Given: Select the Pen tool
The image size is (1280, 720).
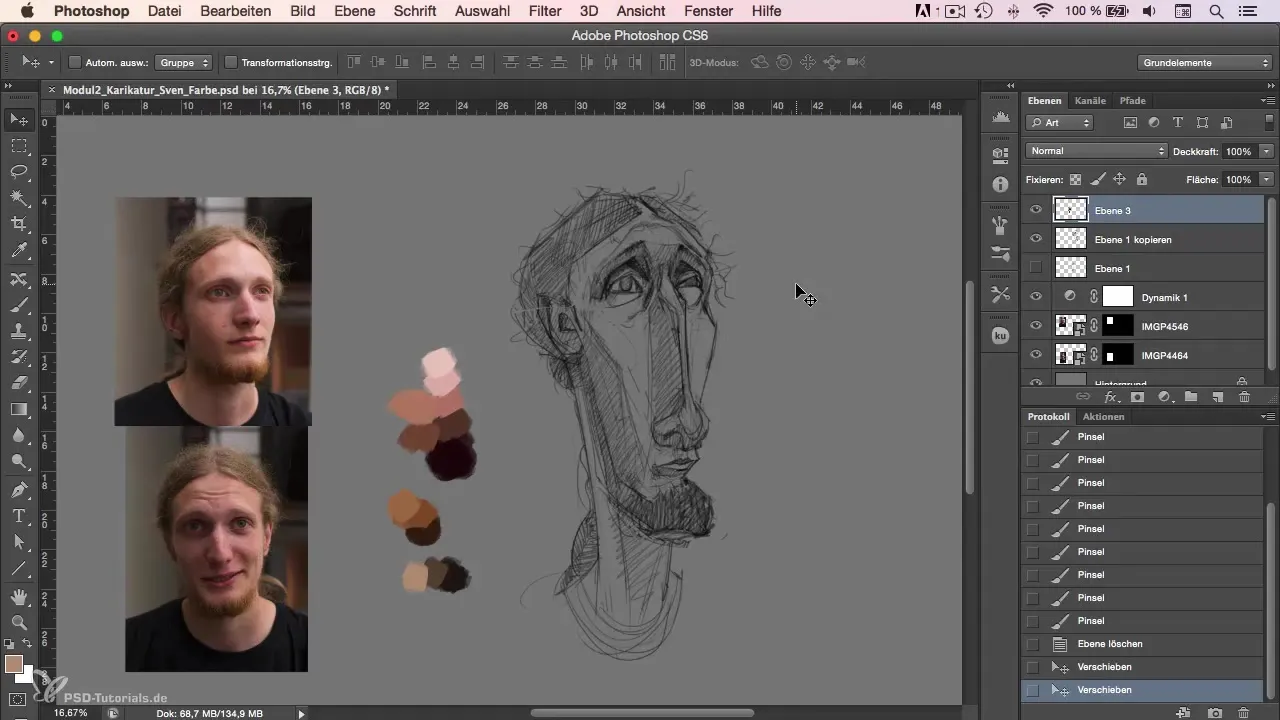Looking at the screenshot, I should coord(19,490).
